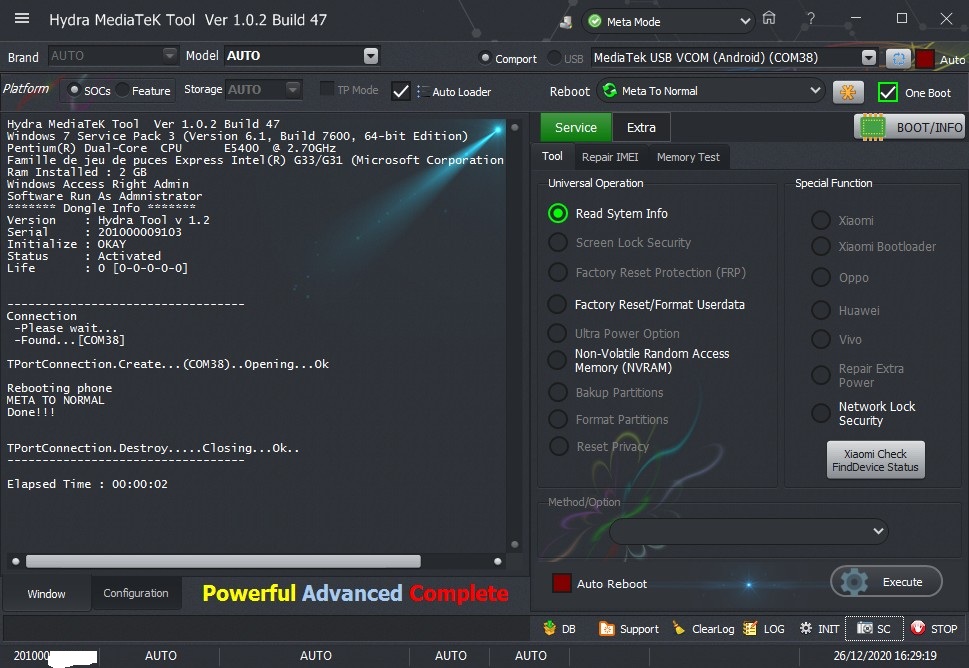Open the hamburger main menu

pos(22,19)
